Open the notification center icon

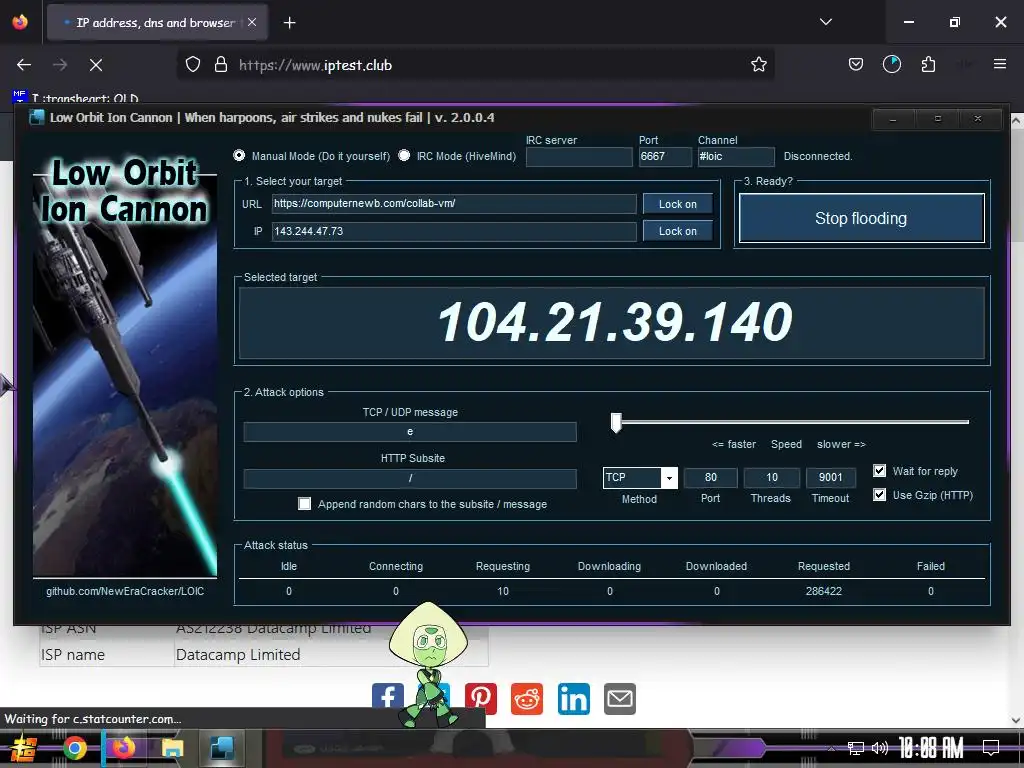point(991,748)
